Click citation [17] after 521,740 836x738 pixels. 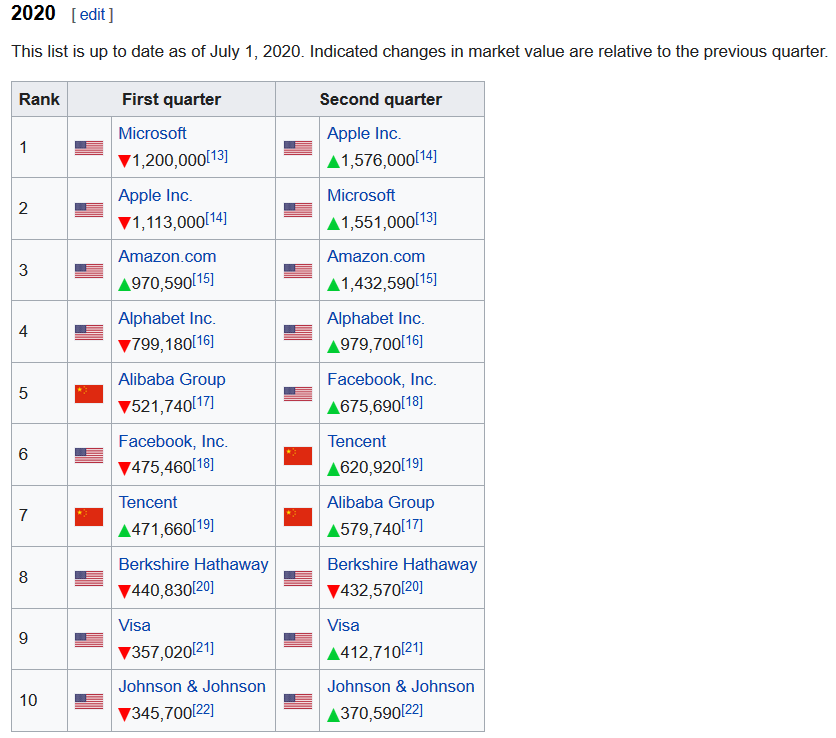point(203,403)
